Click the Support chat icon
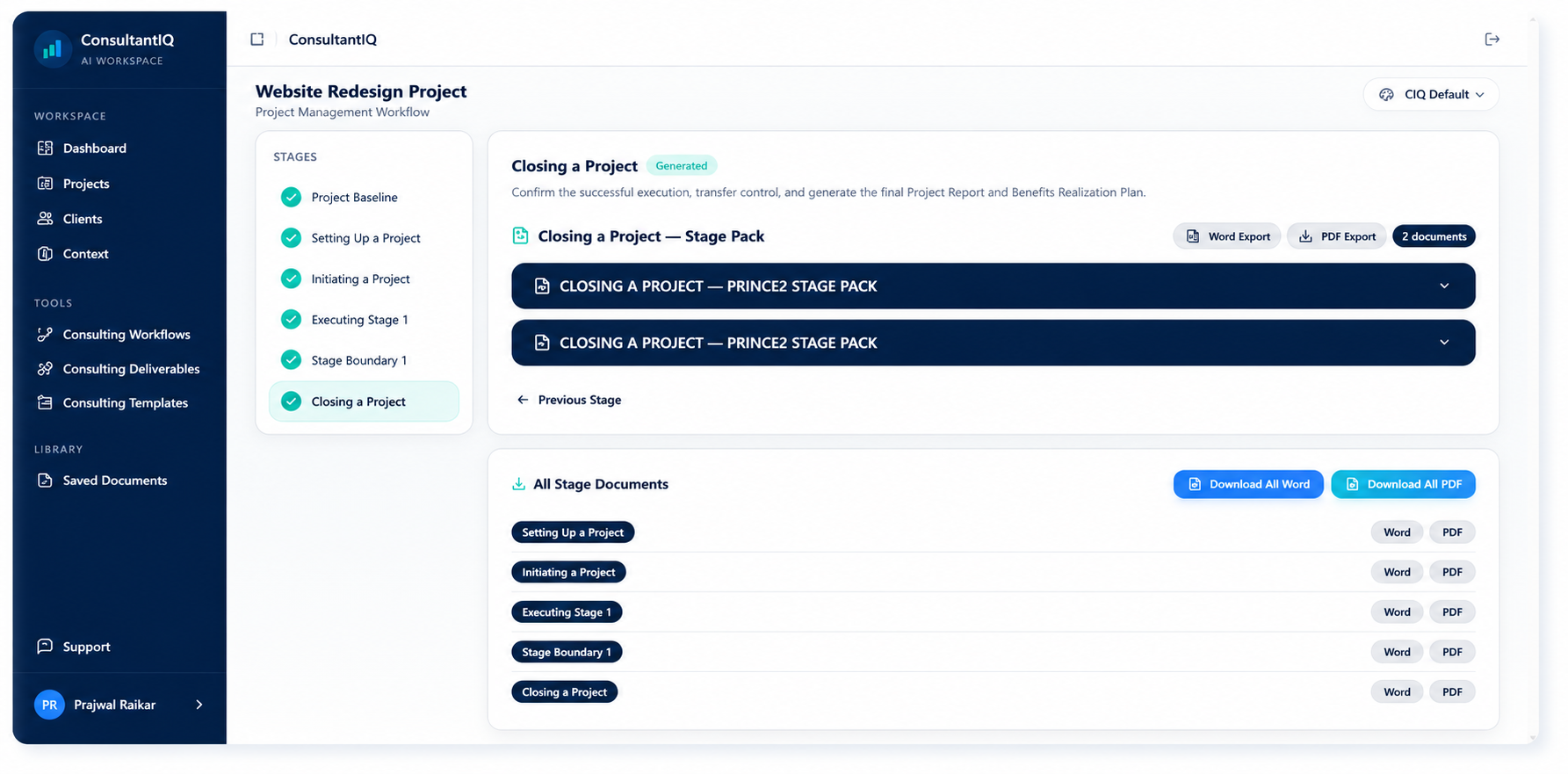This screenshot has height=774, width=1568. point(45,647)
